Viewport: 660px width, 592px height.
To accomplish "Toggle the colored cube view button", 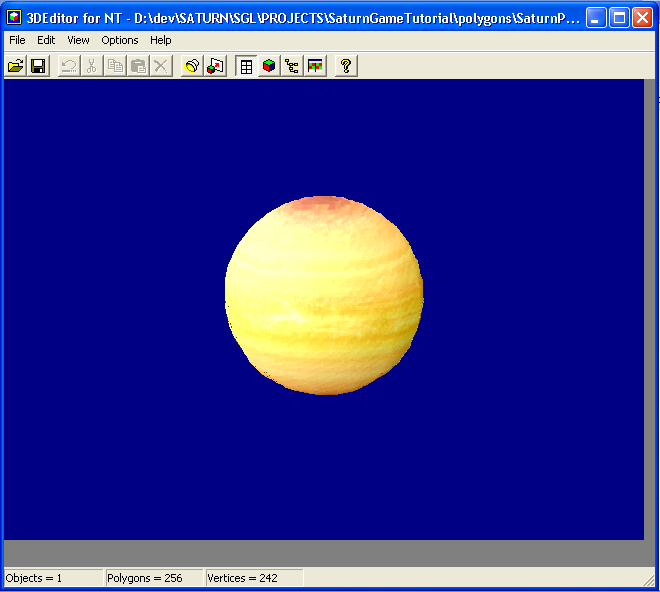I will click(x=269, y=66).
